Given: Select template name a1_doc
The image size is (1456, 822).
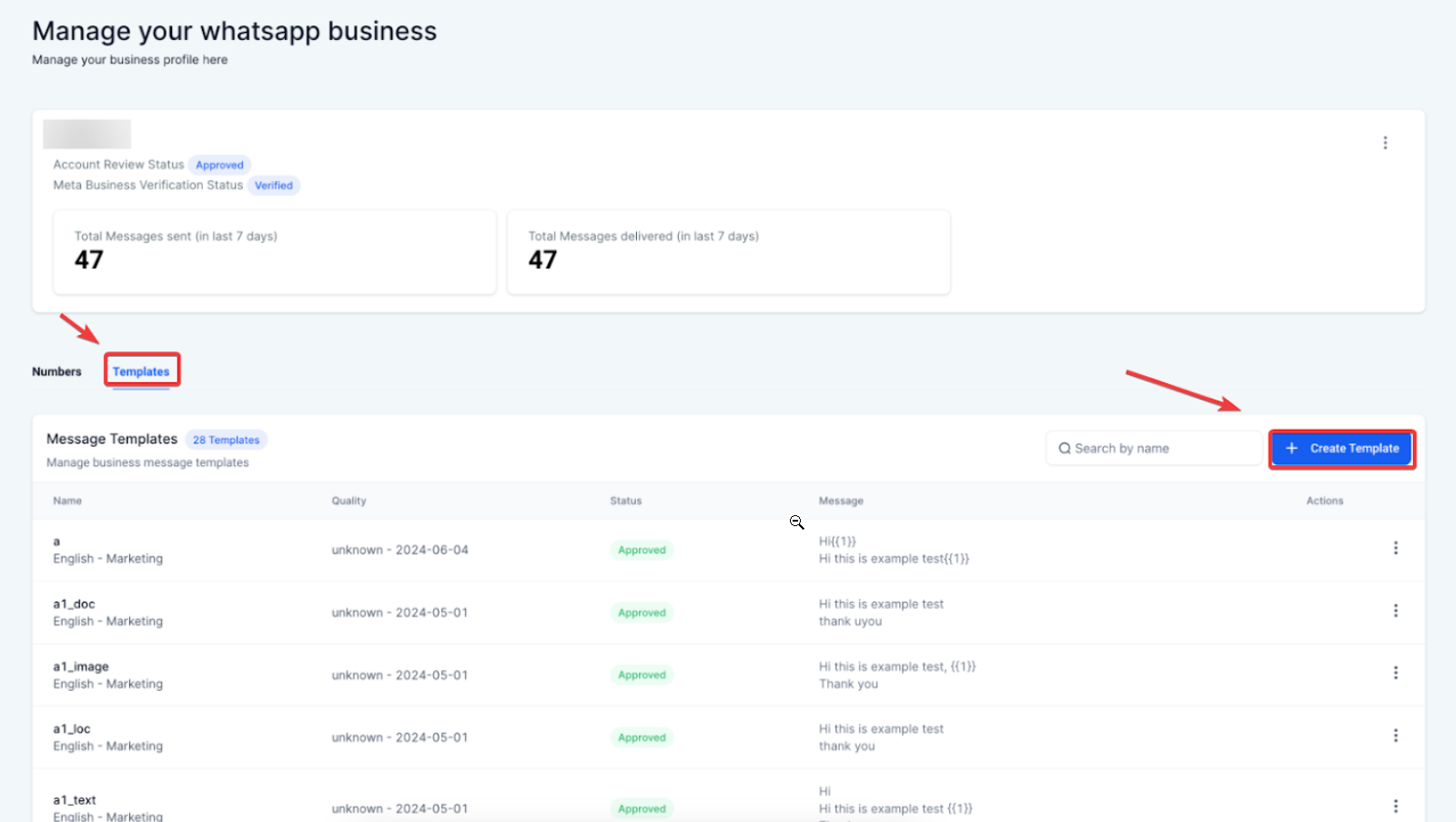Looking at the screenshot, I should 74,604.
